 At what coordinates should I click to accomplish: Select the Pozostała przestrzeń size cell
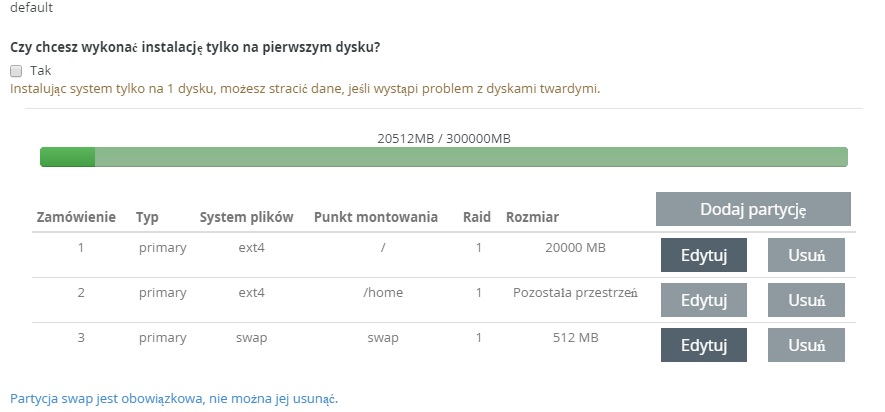pyautogui.click(x=576, y=293)
